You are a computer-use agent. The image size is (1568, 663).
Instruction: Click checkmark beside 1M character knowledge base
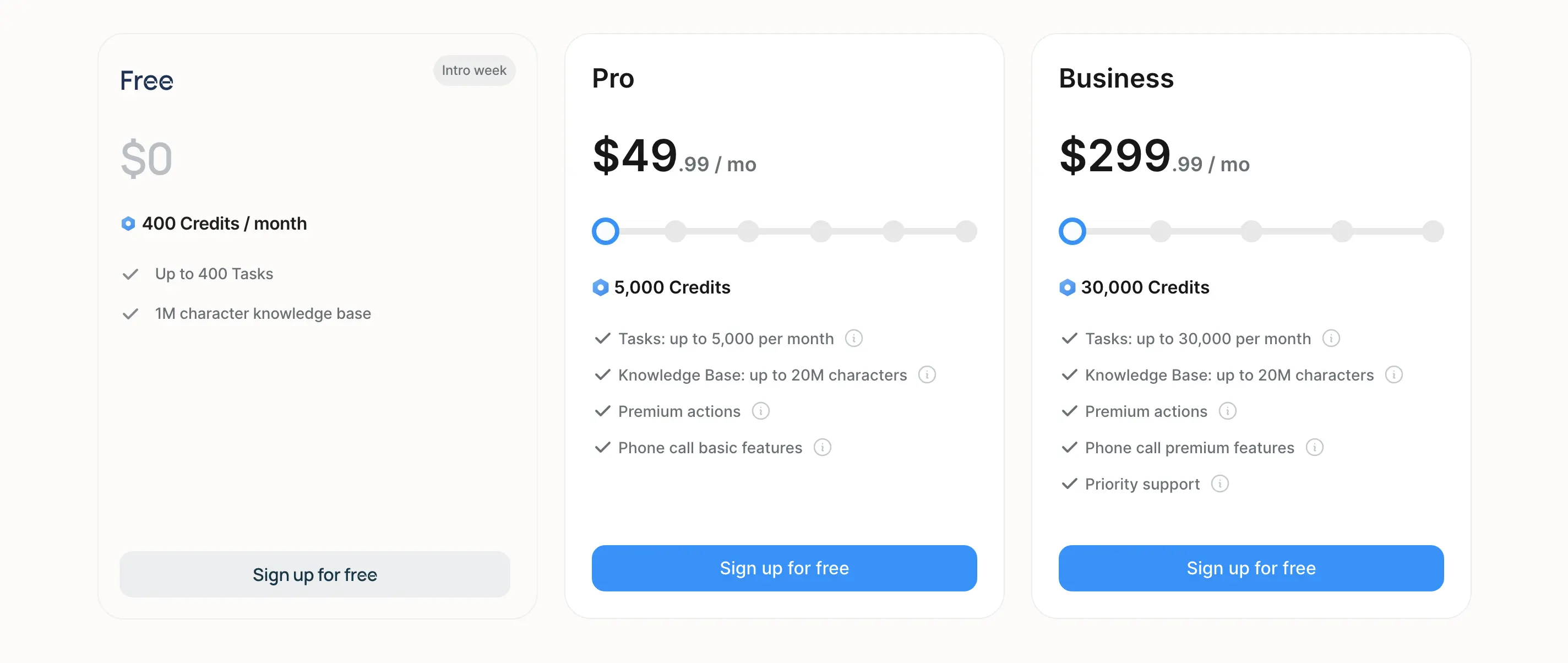click(130, 313)
